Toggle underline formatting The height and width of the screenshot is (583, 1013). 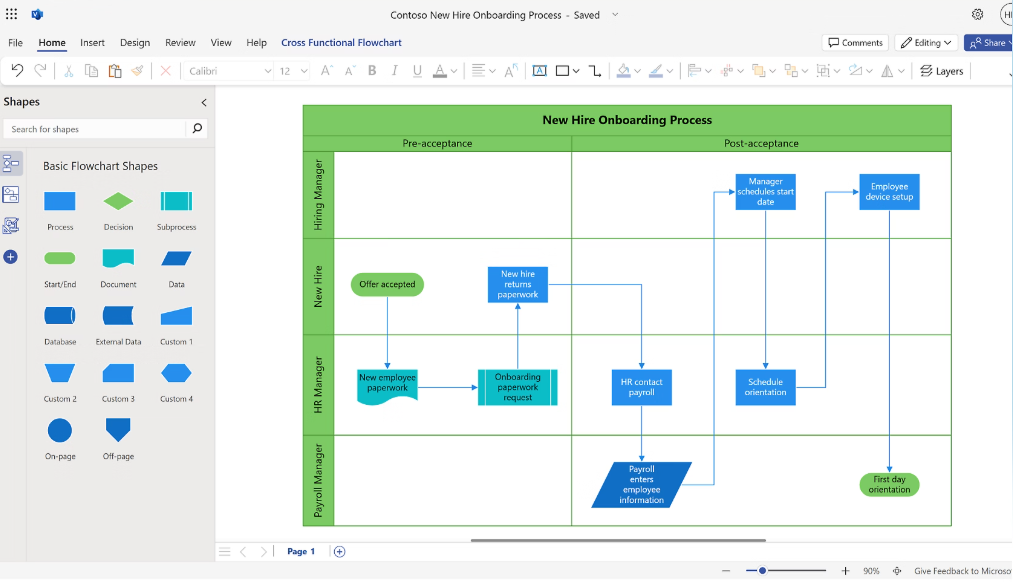[x=418, y=70]
